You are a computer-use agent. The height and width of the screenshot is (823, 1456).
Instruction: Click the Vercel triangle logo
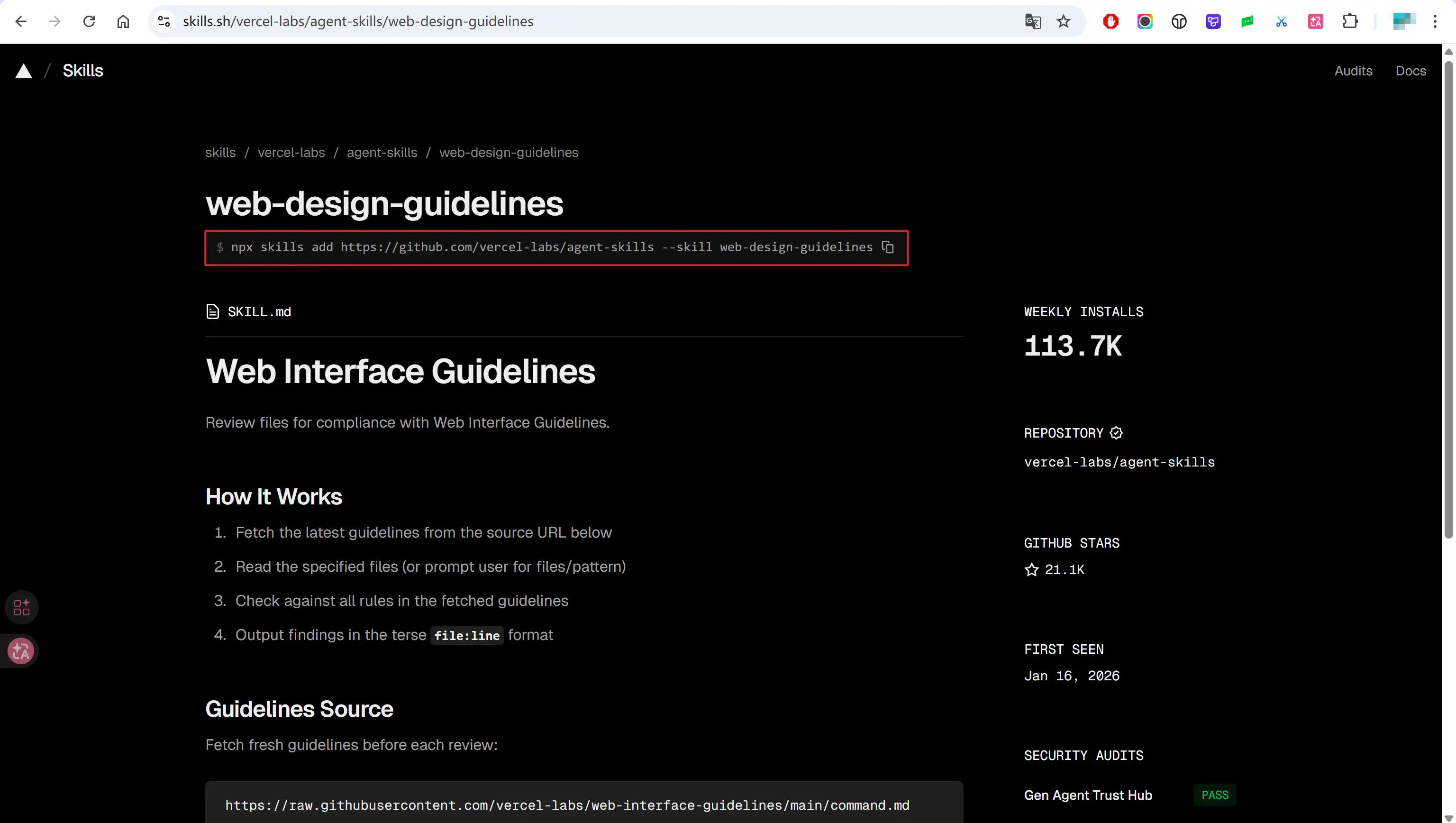tap(23, 71)
